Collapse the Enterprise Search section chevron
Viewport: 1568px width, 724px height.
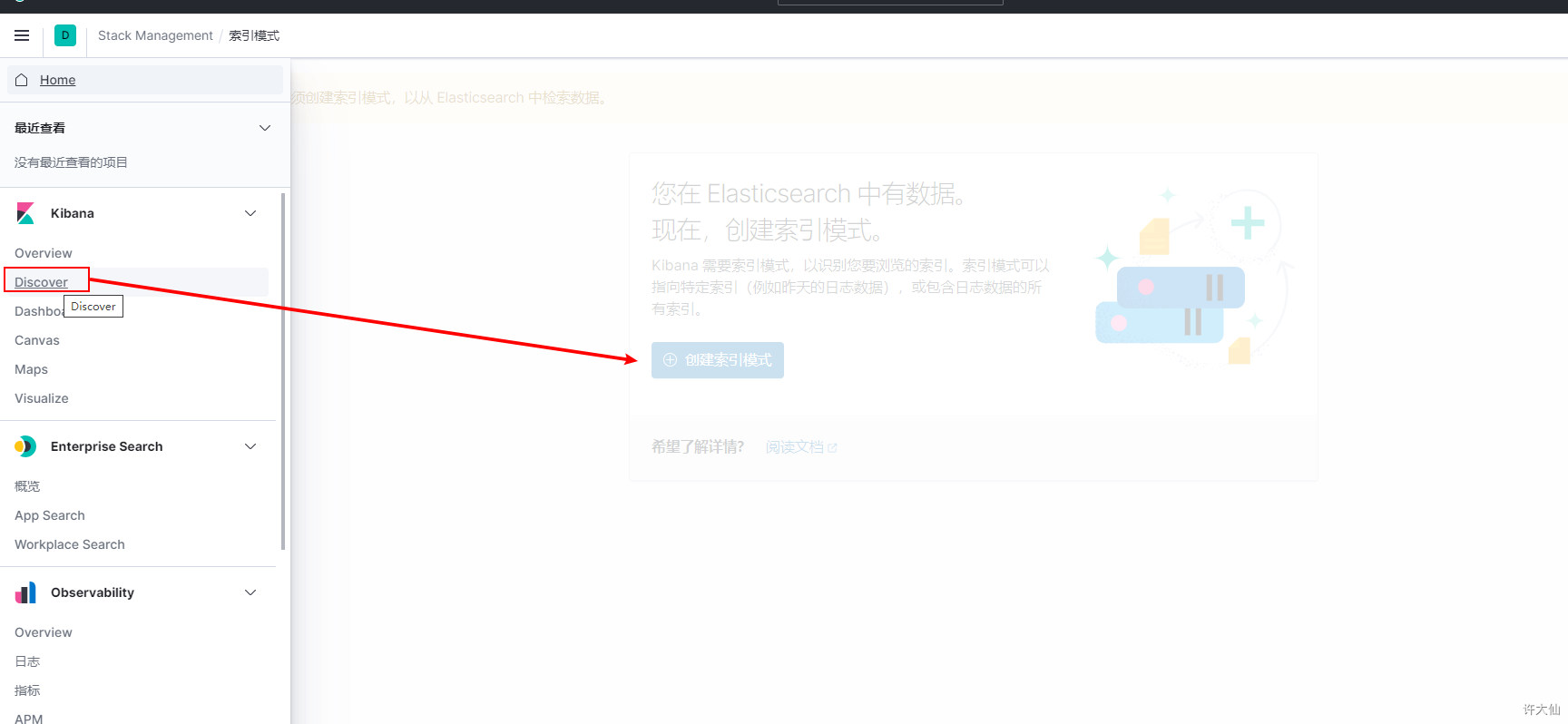pyautogui.click(x=250, y=446)
